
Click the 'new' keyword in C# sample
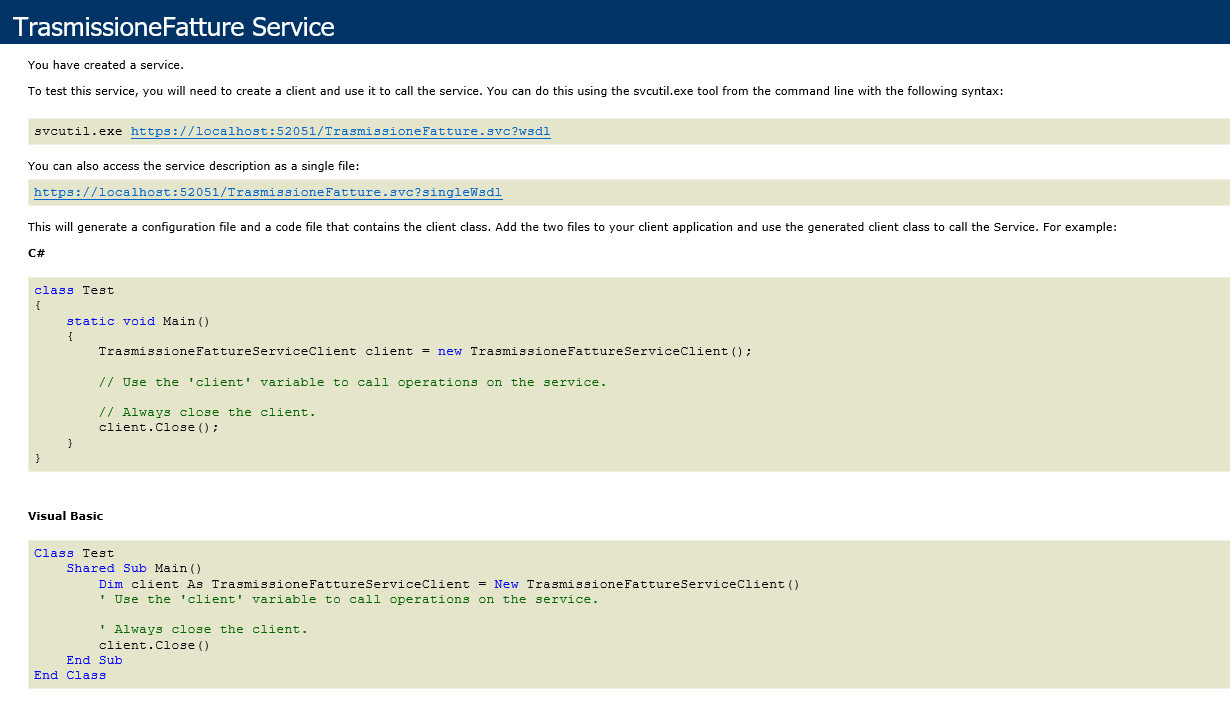click(x=449, y=351)
